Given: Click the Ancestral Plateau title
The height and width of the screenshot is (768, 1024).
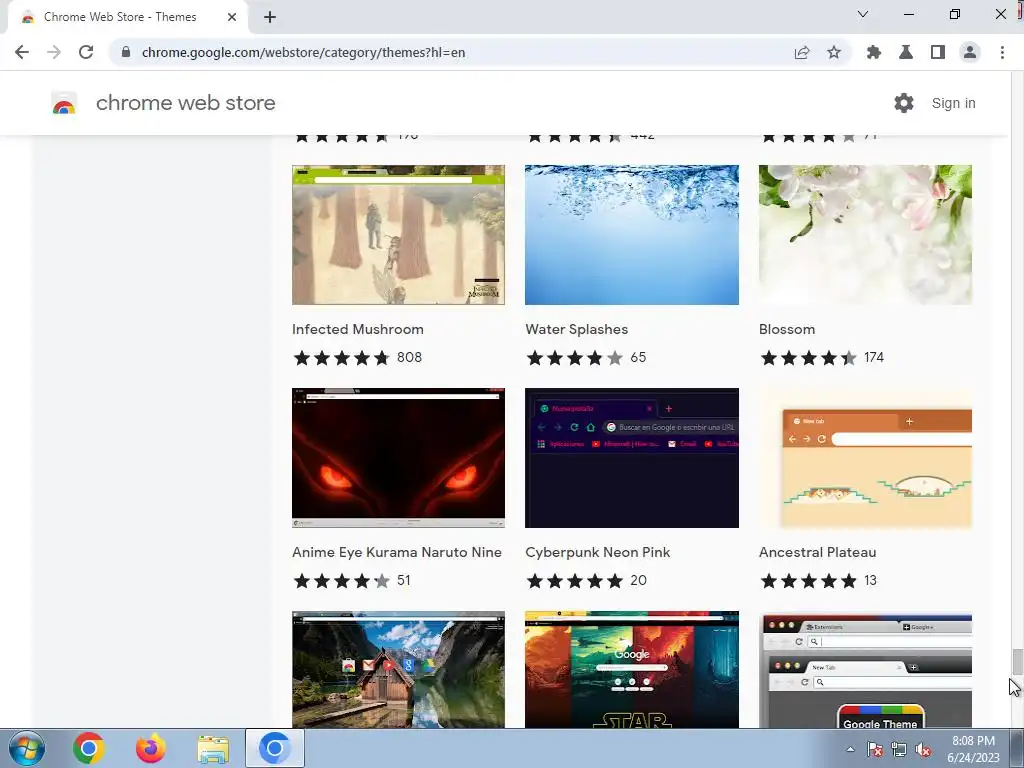Looking at the screenshot, I should click(x=818, y=552).
